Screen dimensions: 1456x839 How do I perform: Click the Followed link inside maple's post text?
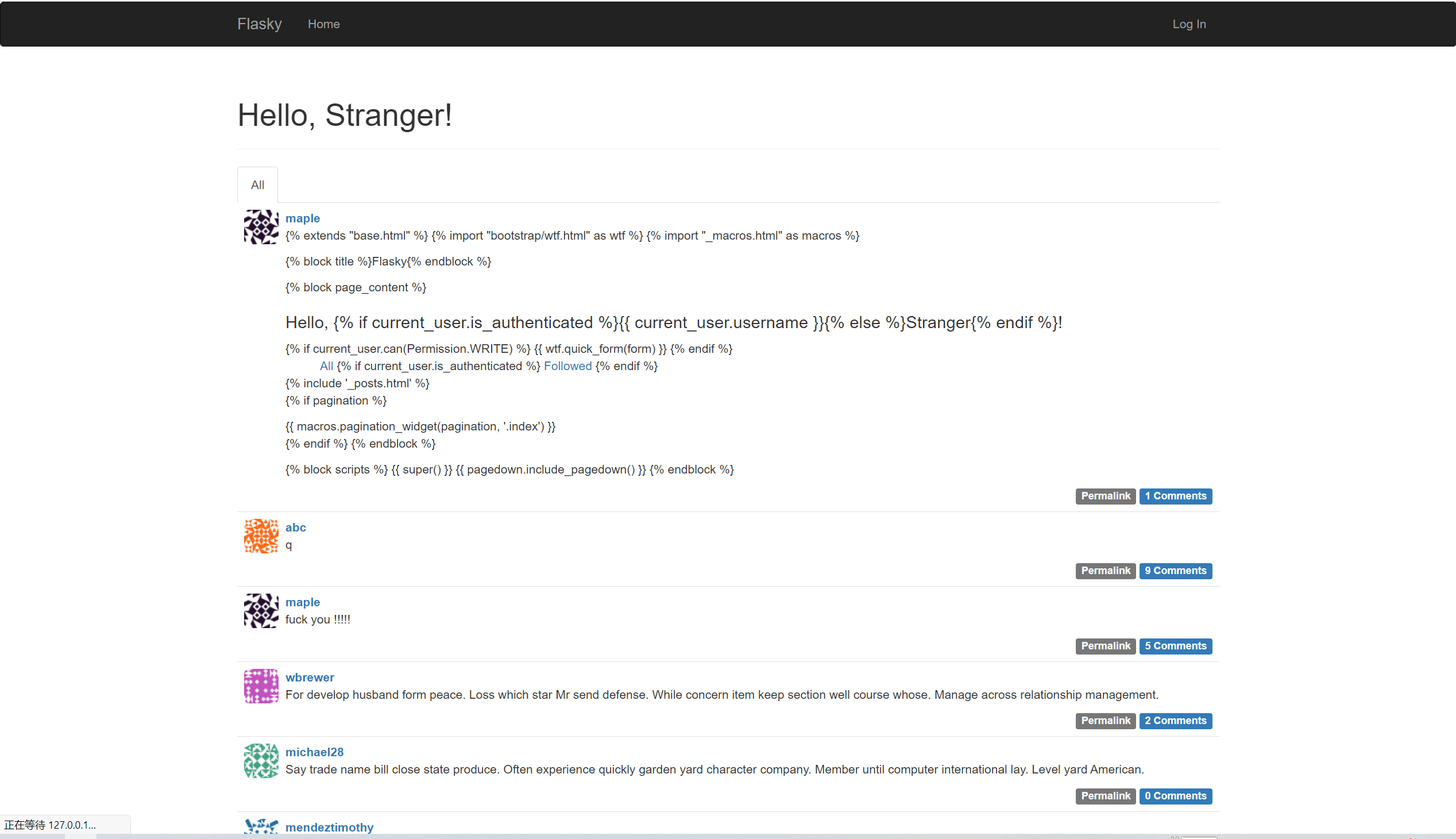pos(567,366)
